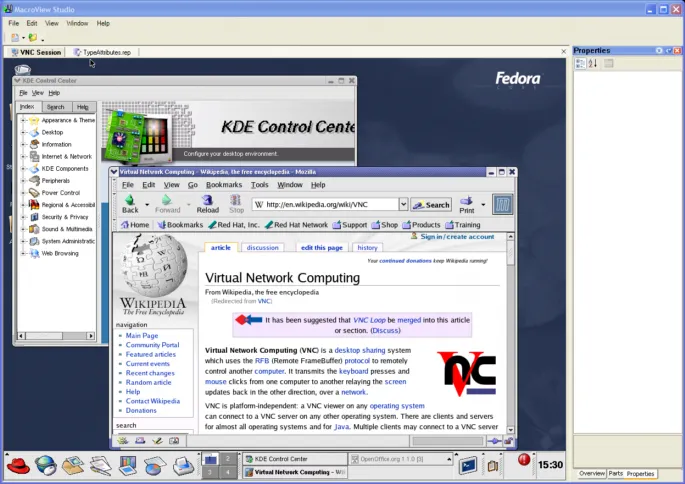Click the Print icon in Mozilla toolbar
This screenshot has height=484, width=685.
pyautogui.click(x=466, y=201)
